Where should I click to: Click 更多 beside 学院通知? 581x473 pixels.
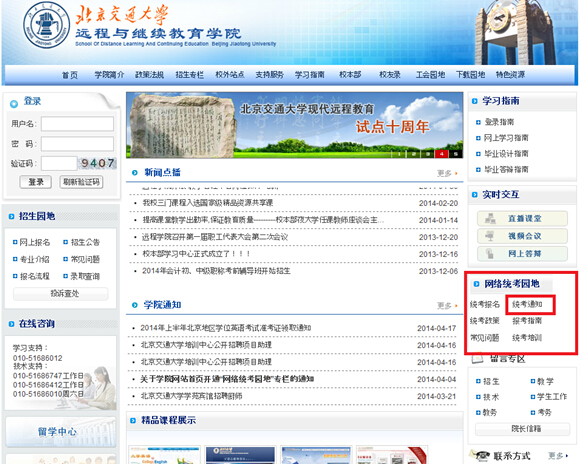coord(447,306)
